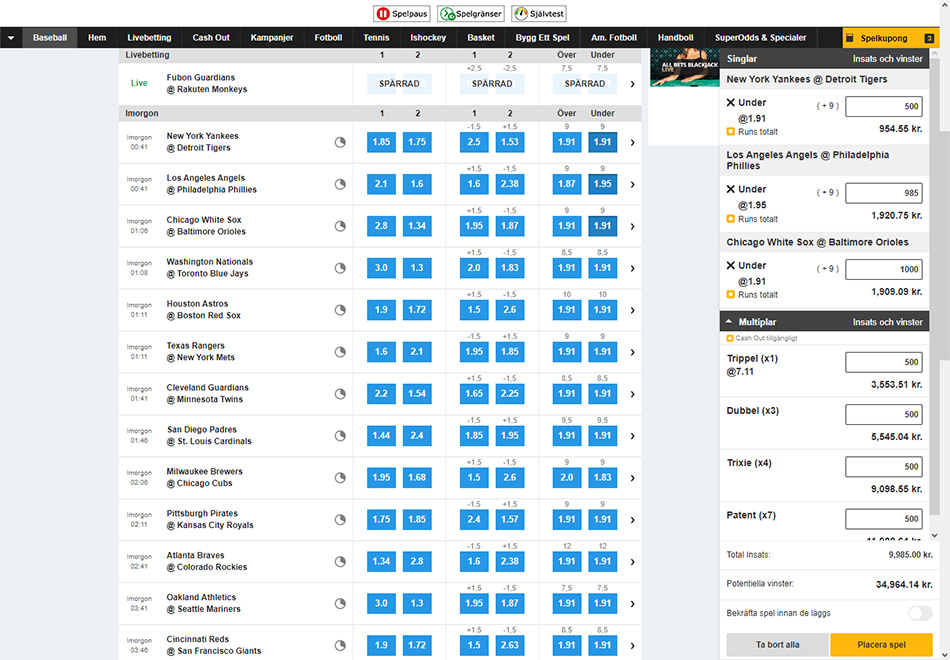Image resolution: width=950 pixels, height=660 pixels.
Task: Open sports dropdown arrow left of Baseball
Action: [x=11, y=38]
